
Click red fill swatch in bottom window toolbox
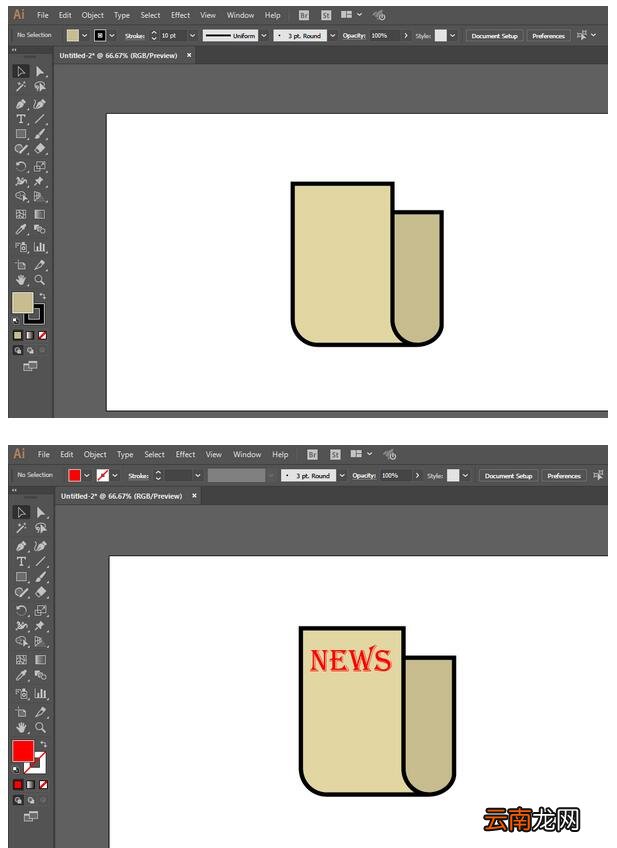point(23,751)
